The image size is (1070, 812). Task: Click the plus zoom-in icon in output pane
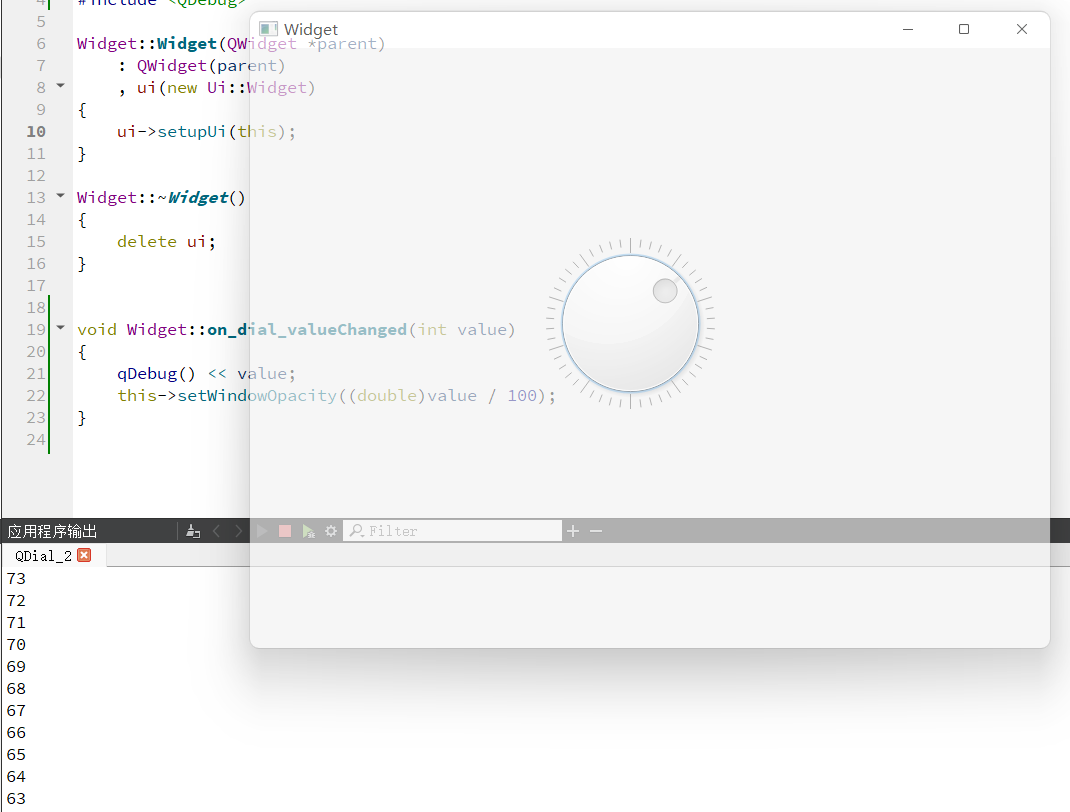pyautogui.click(x=573, y=531)
